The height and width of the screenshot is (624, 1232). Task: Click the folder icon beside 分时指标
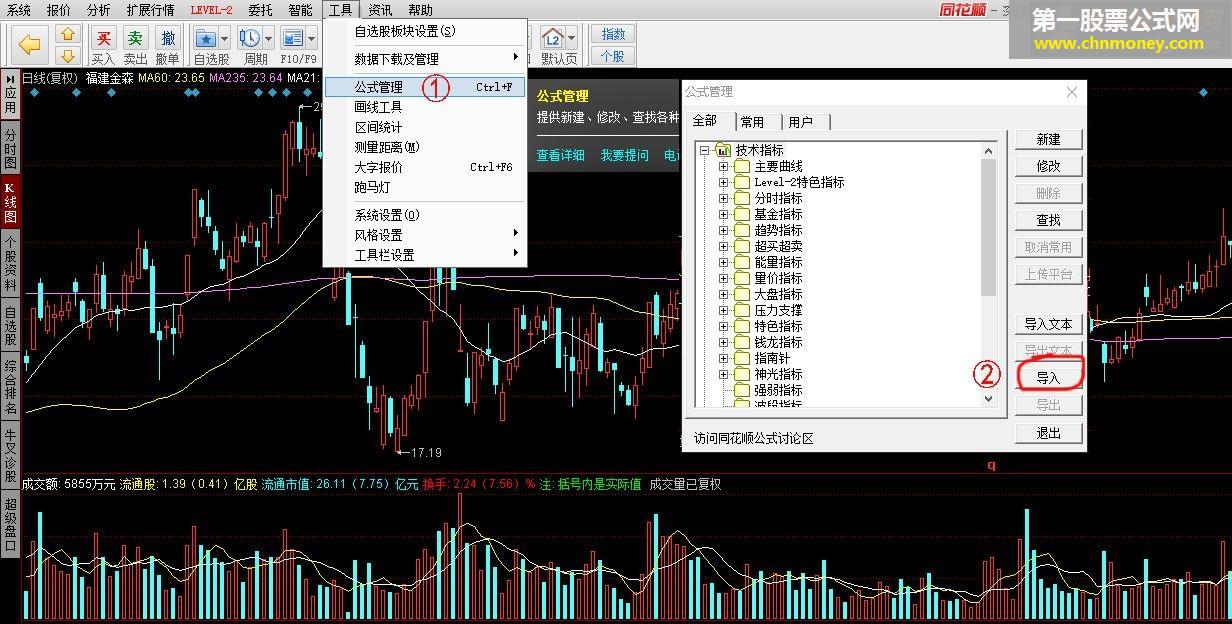742,198
